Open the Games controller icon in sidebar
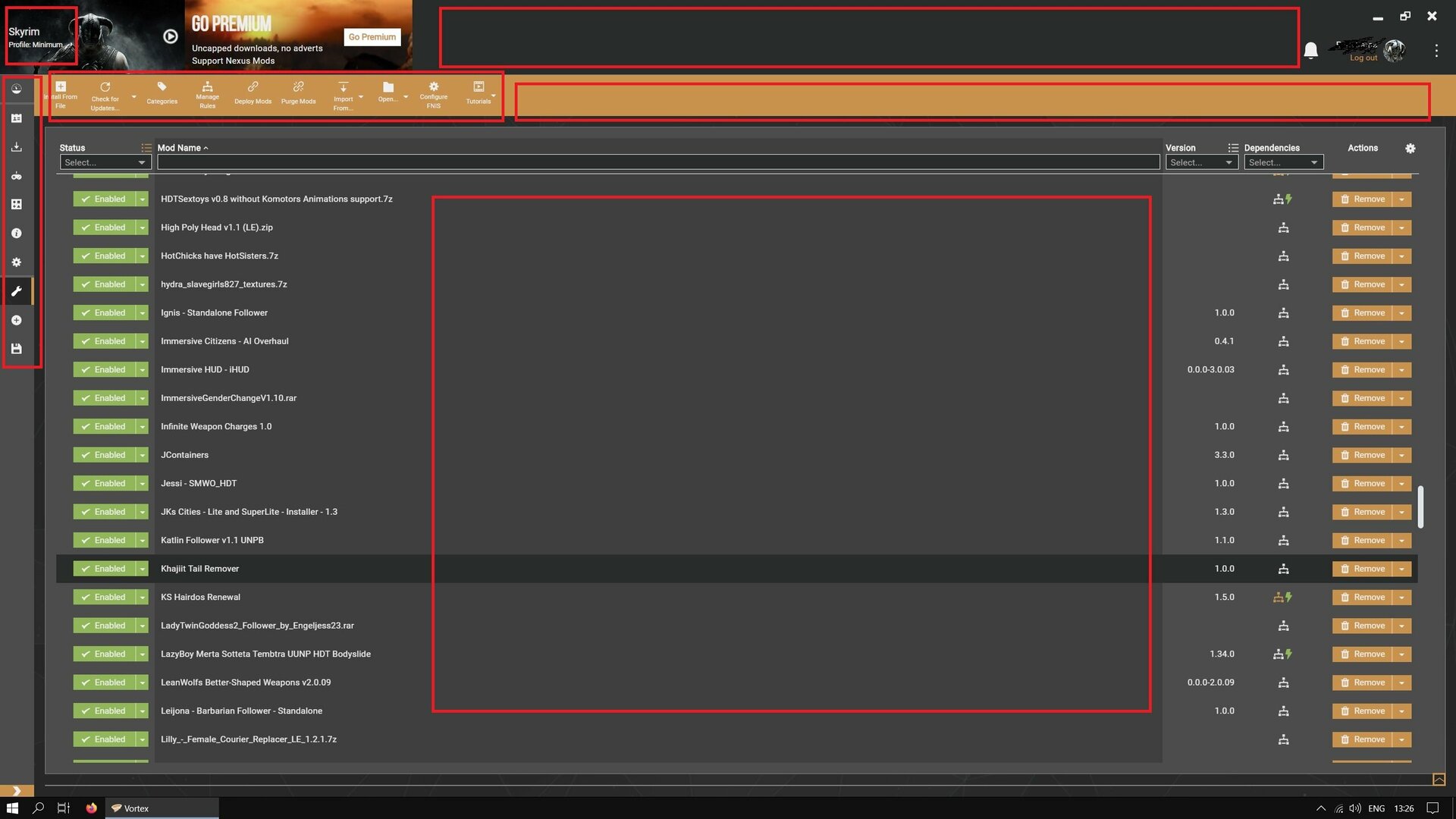 16,176
